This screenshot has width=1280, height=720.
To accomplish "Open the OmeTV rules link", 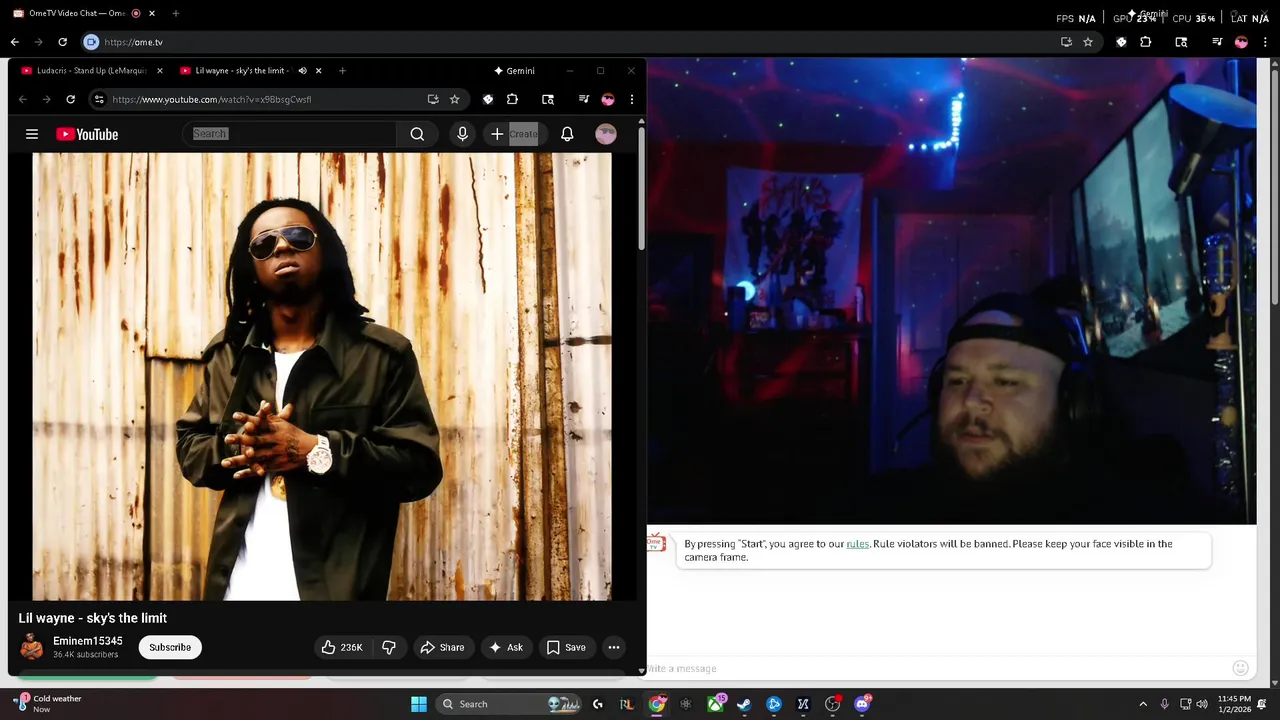I will [x=858, y=544].
